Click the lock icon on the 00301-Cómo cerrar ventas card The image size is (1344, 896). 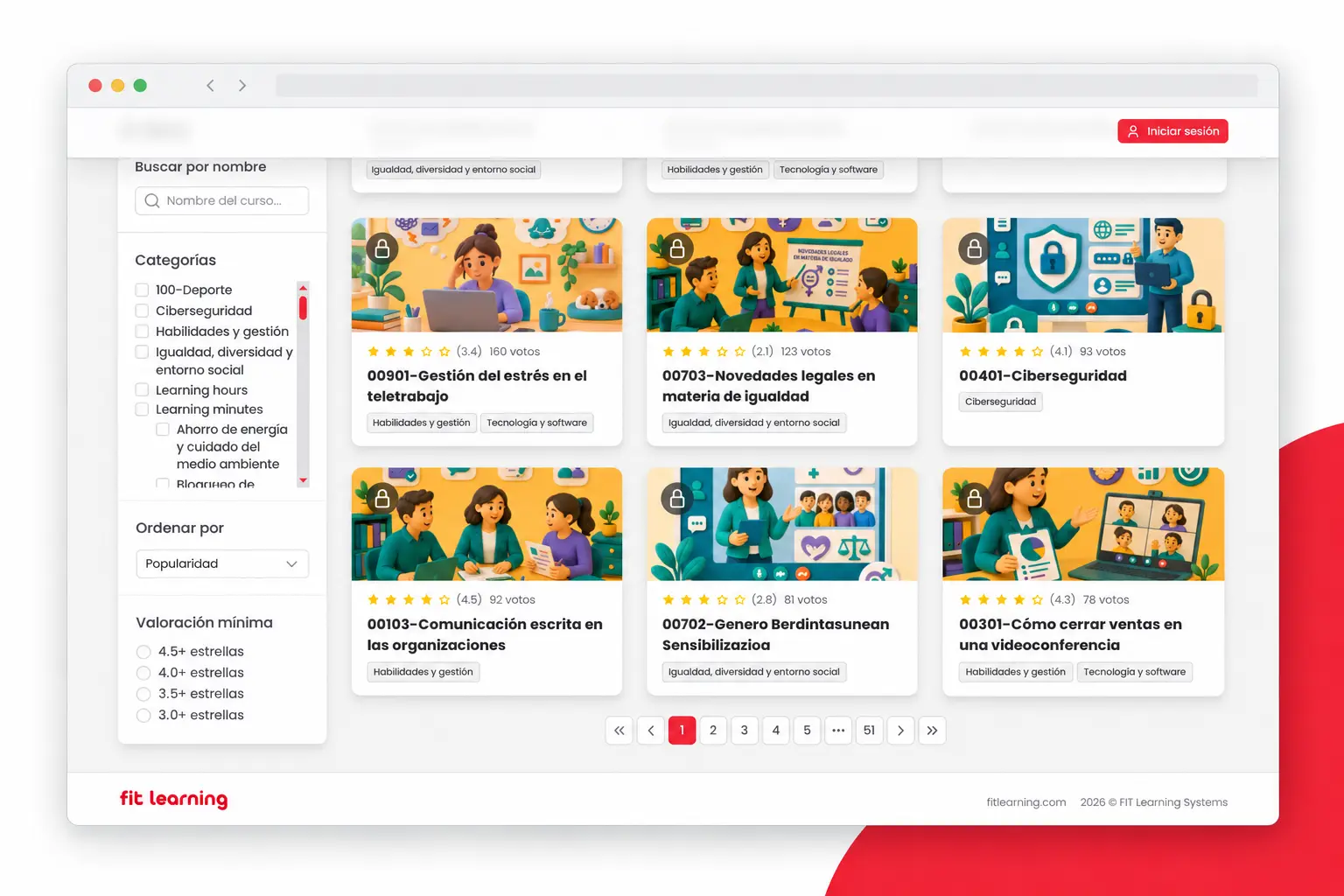point(974,499)
